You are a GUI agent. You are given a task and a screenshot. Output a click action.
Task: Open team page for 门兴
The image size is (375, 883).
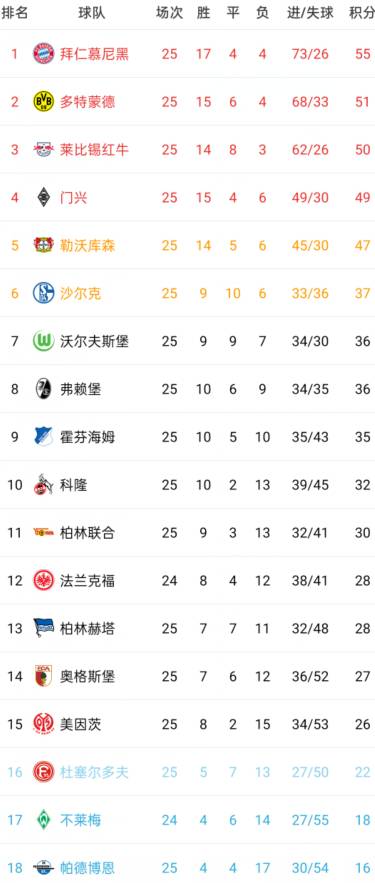(74, 197)
